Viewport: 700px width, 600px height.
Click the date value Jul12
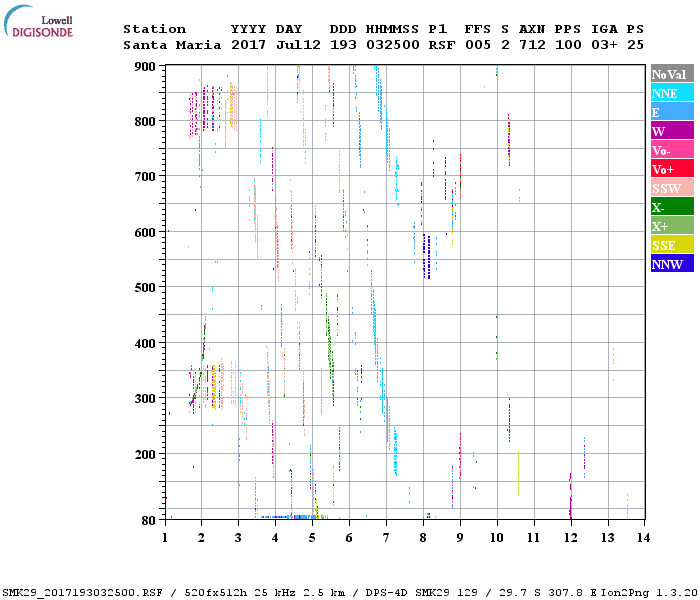click(x=298, y=45)
